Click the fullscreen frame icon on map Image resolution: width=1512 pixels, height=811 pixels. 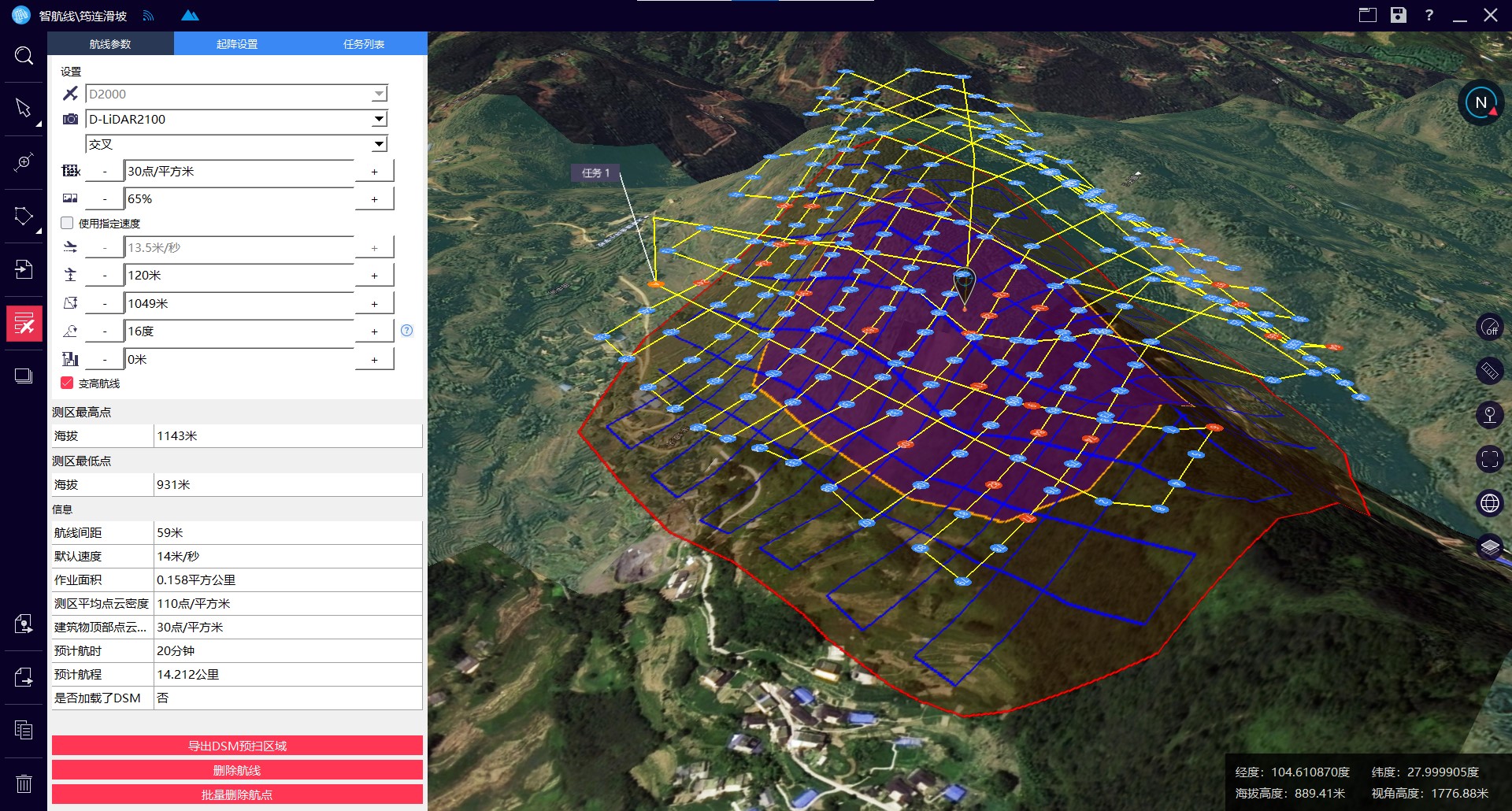tap(1489, 459)
